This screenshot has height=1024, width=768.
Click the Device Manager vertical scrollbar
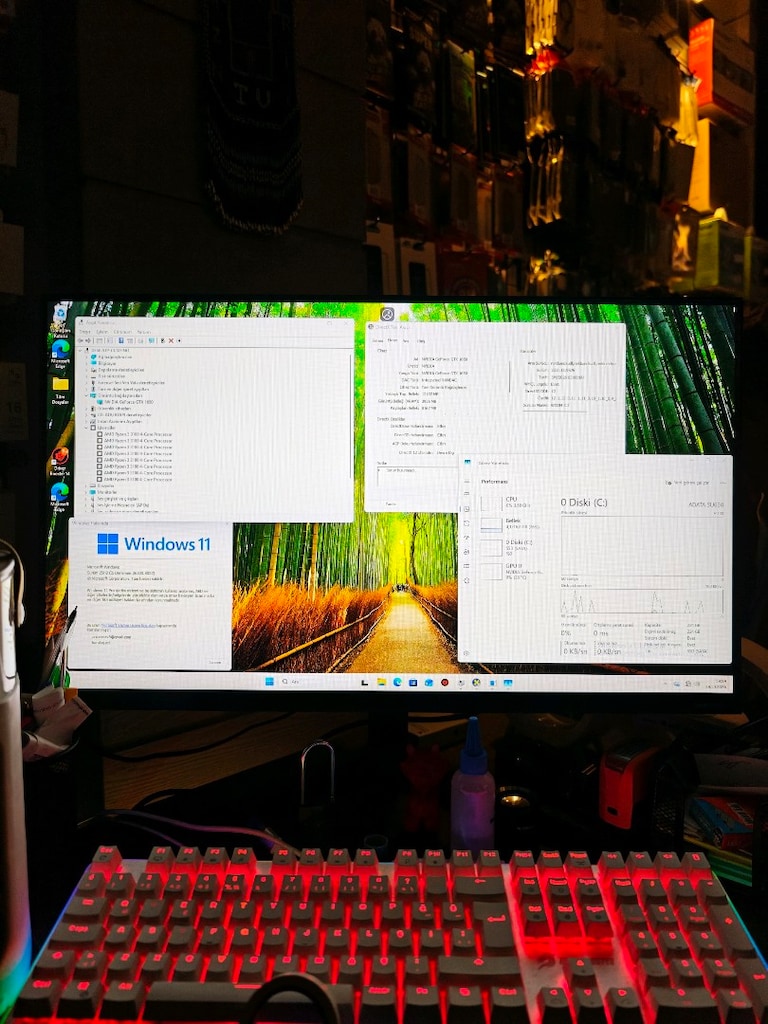point(351,416)
